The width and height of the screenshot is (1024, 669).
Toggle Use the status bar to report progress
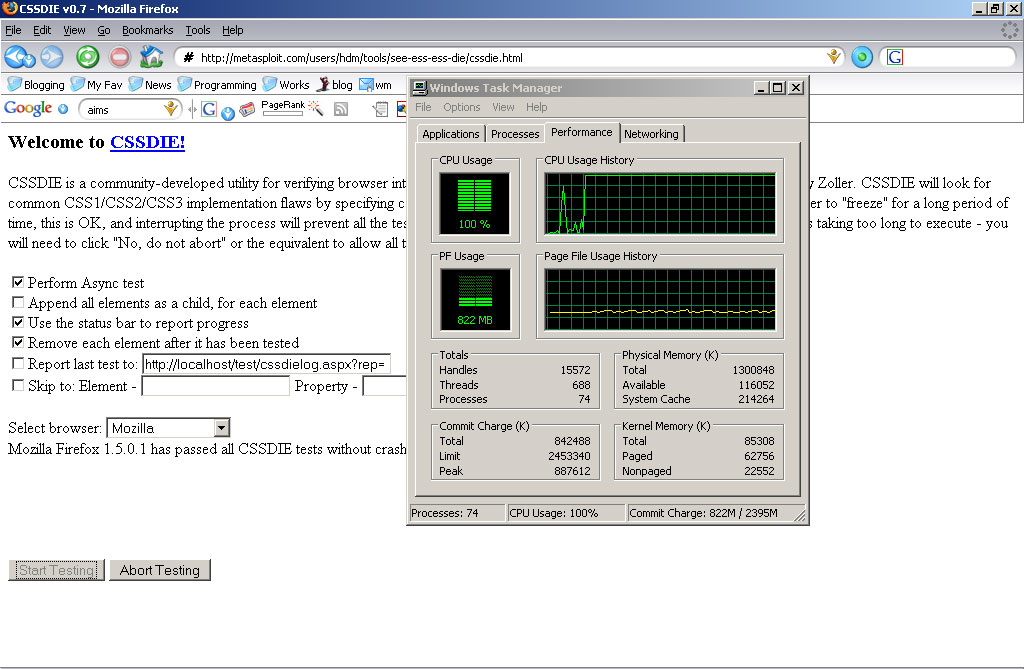click(x=18, y=322)
